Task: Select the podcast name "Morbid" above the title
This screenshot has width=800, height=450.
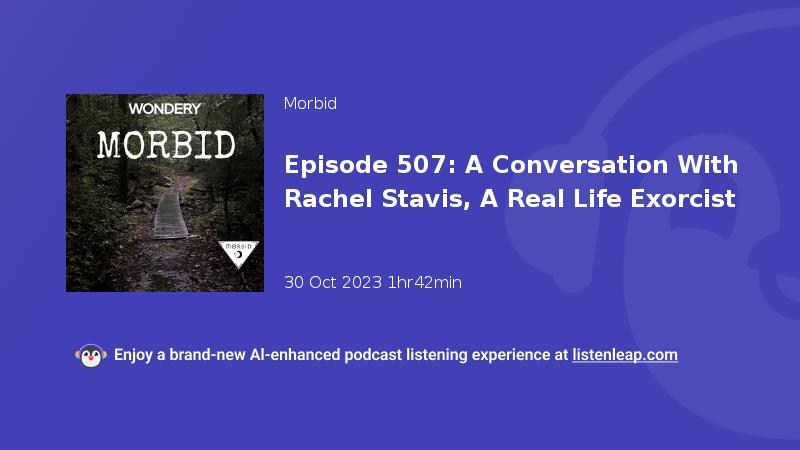Action: pos(310,104)
